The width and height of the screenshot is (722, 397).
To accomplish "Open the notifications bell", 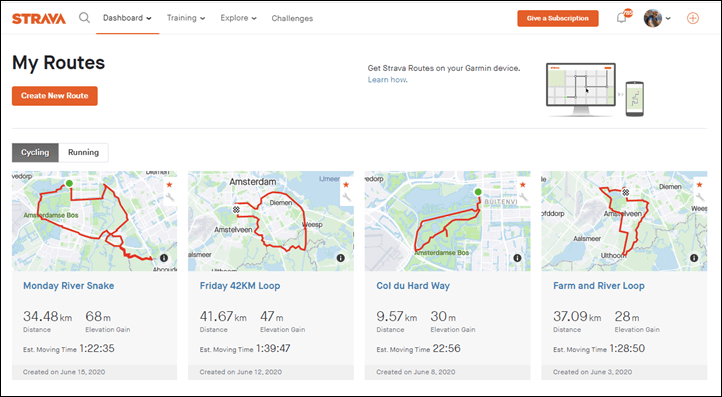I will [621, 18].
